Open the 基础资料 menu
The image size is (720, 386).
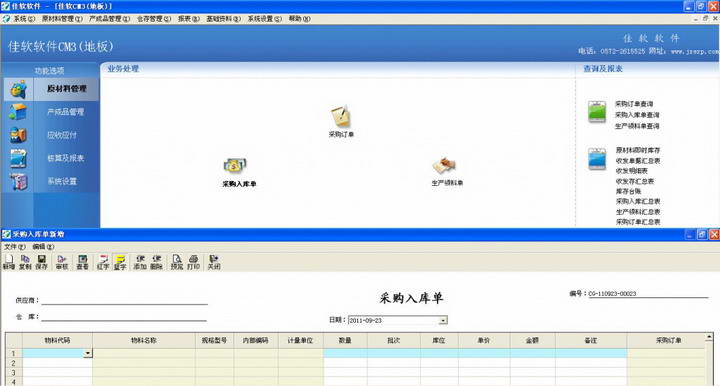(223, 19)
